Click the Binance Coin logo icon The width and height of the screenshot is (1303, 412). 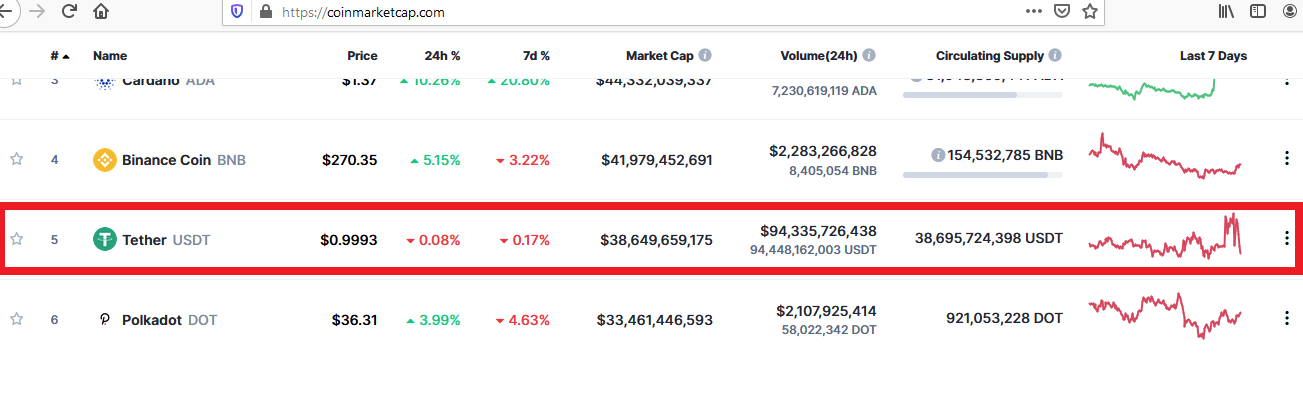pyautogui.click(x=105, y=160)
